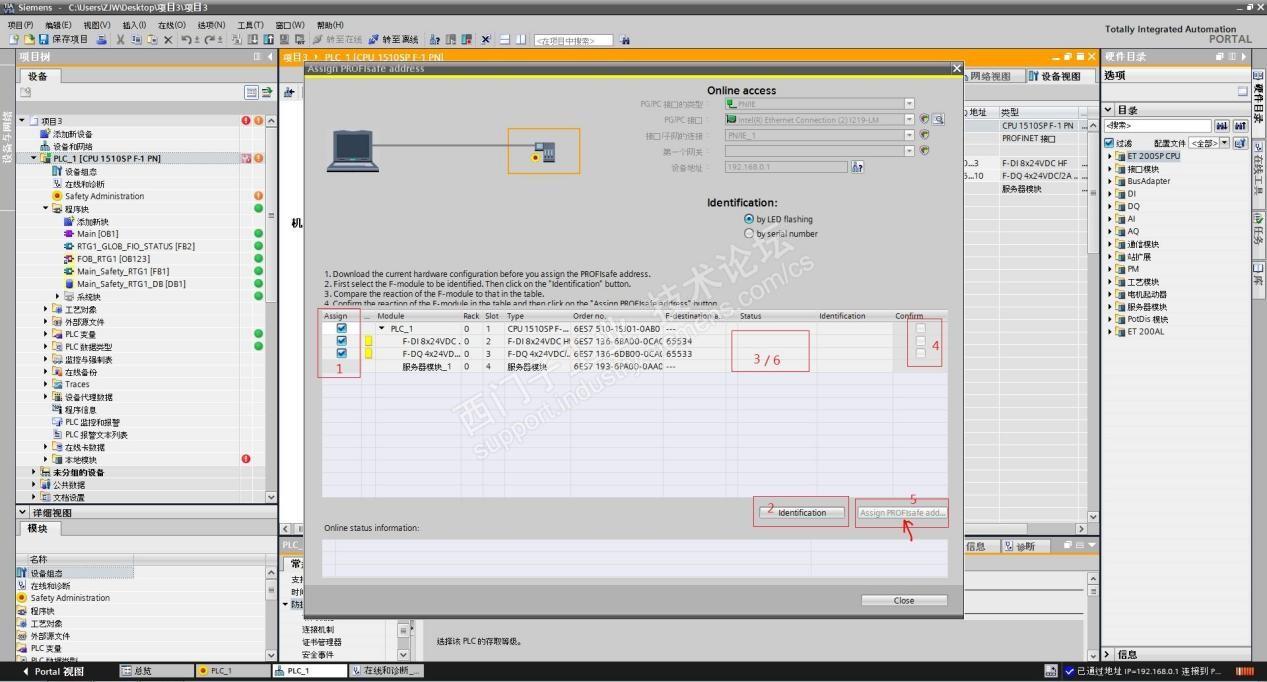Open the 在线(O) Online menu

pos(172,25)
